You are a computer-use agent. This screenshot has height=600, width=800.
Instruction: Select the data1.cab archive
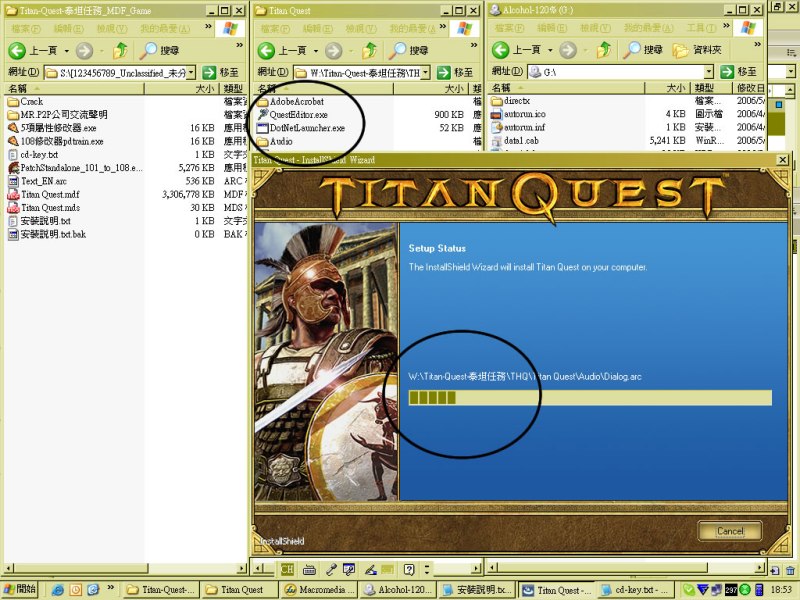pos(515,141)
